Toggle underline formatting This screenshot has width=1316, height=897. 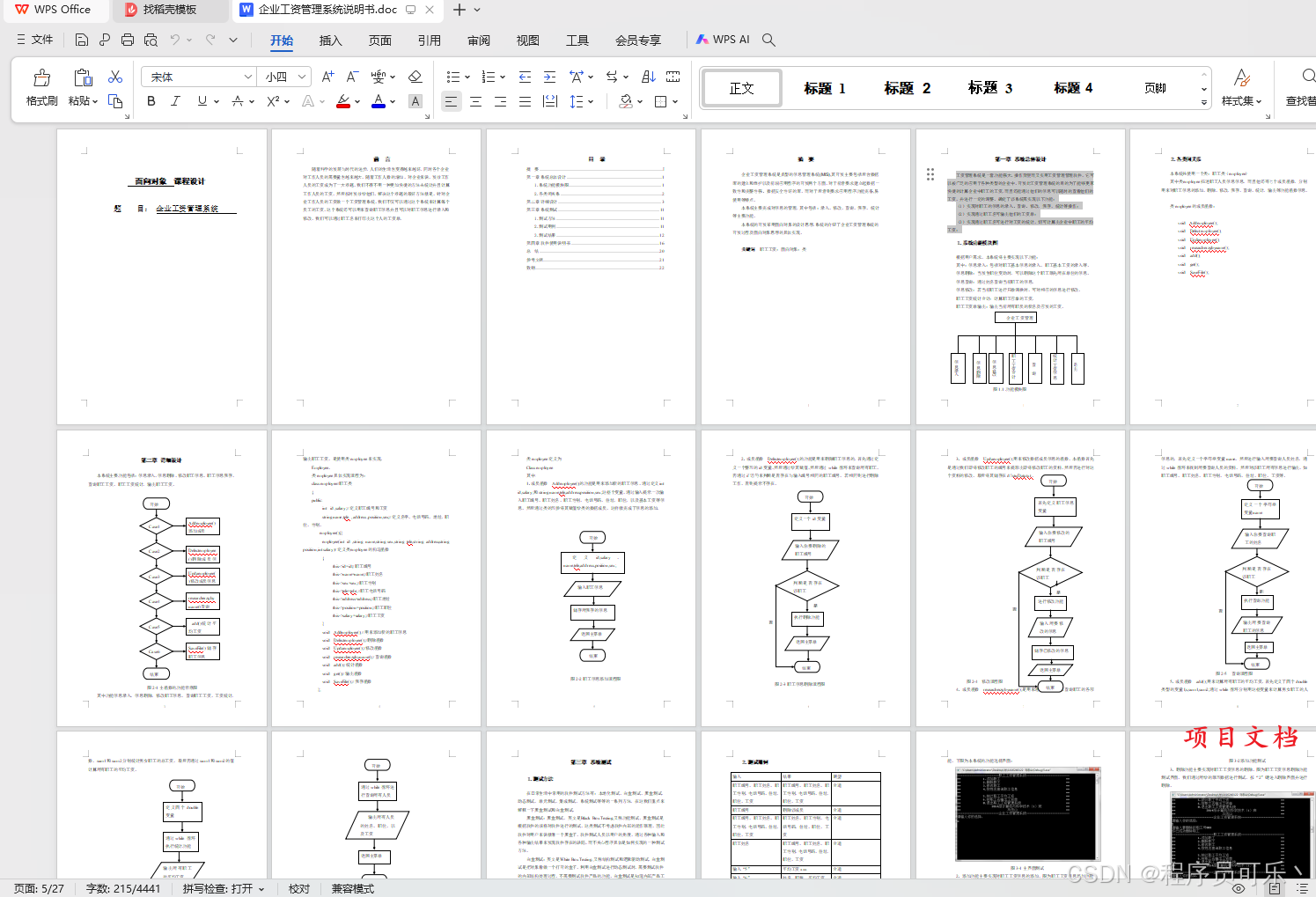tap(202, 101)
